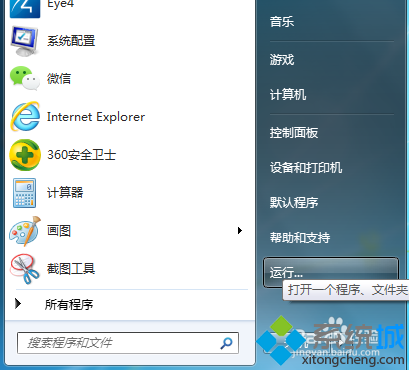Click the 系统配置 monitor icon
The image size is (409, 370).
25,41
